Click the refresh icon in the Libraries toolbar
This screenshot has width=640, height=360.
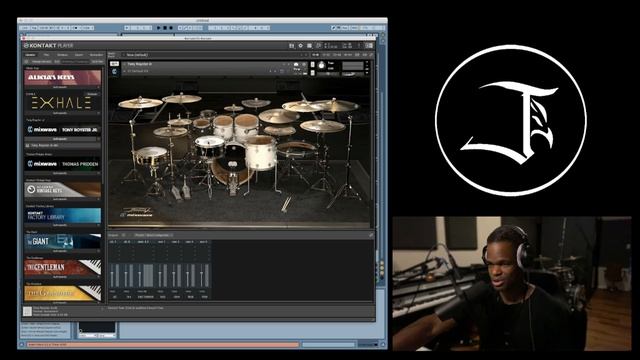coord(26,62)
